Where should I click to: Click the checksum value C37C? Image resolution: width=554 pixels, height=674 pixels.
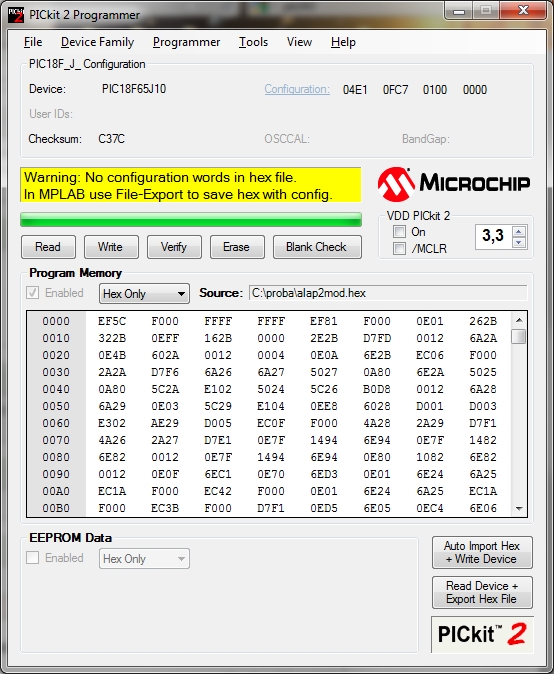point(112,139)
